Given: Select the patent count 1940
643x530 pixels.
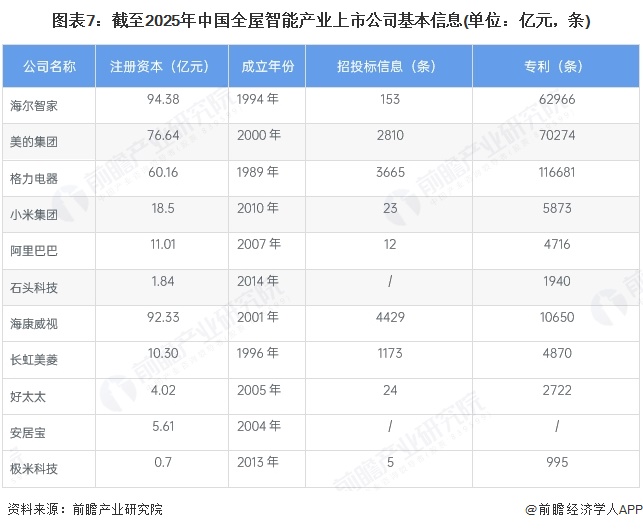Looking at the screenshot, I should pos(557,281).
